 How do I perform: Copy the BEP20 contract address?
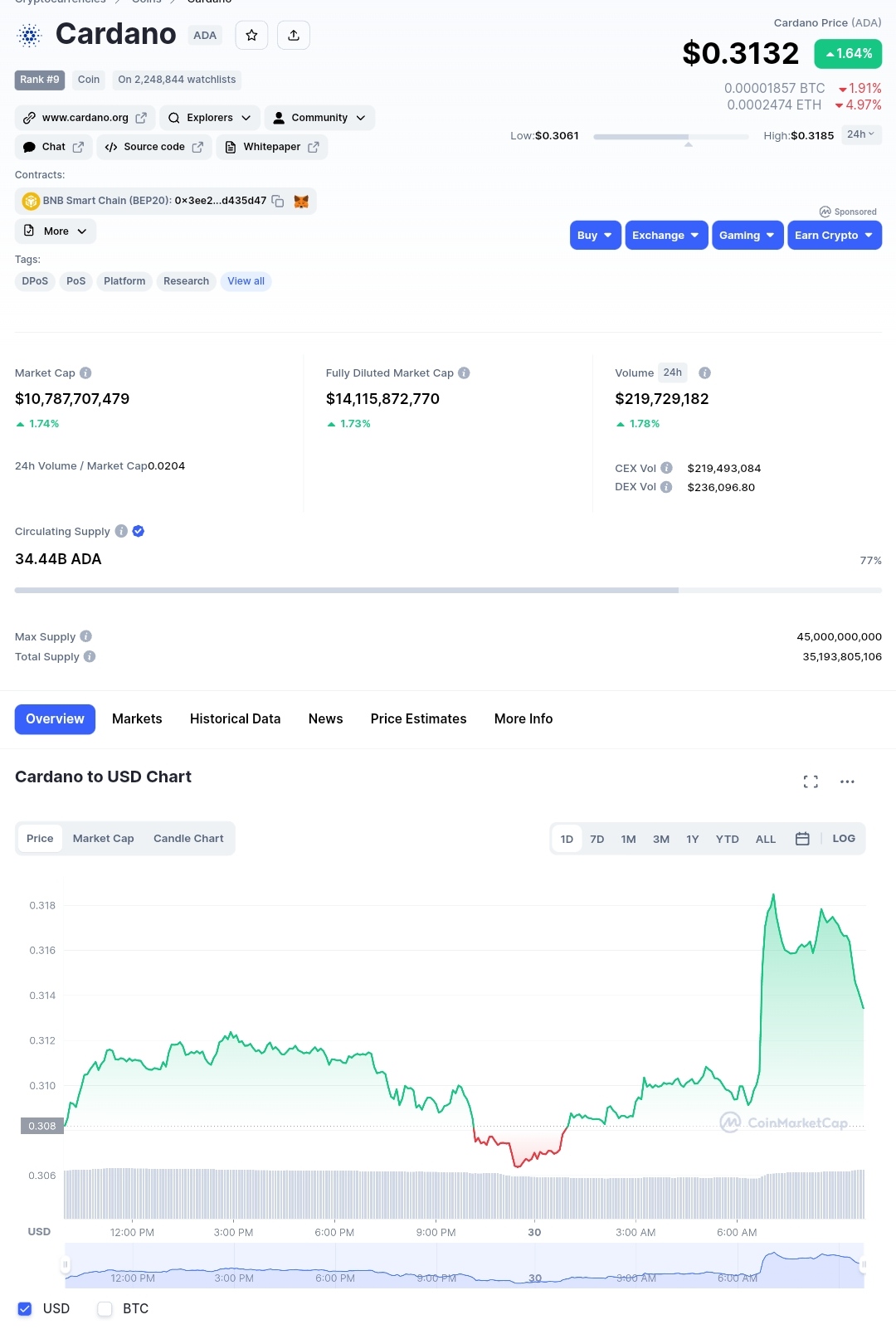[x=278, y=201]
